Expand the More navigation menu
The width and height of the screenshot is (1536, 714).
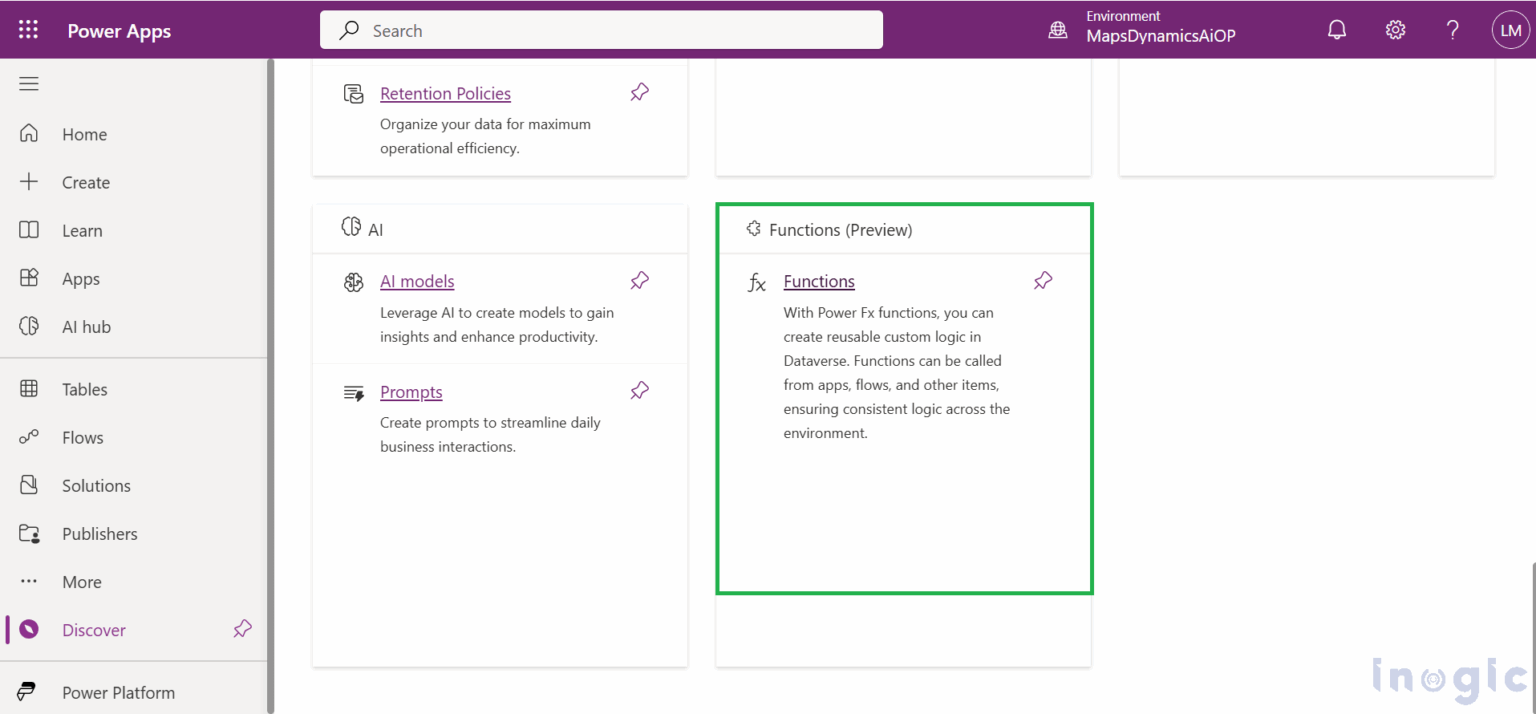pyautogui.click(x=81, y=581)
